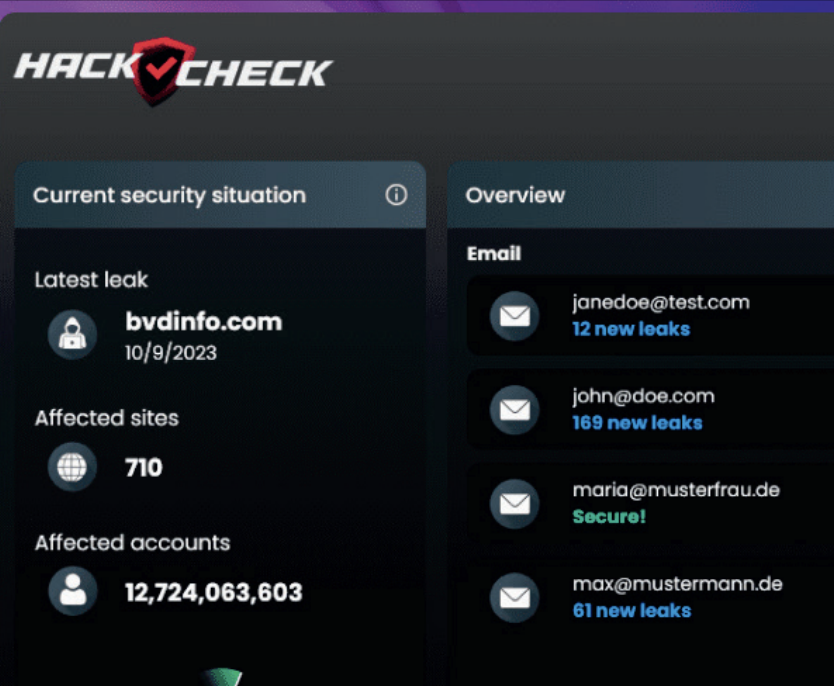The image size is (834, 686).
Task: Open the 12 new leaks link
Action: [x=631, y=329]
